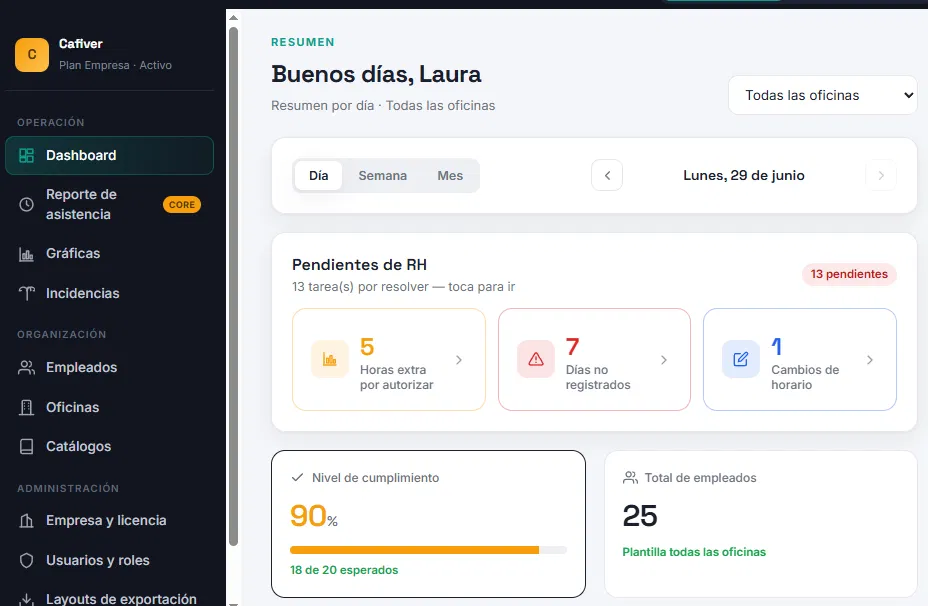This screenshot has width=928, height=606.
Task: Select the Día view tab
Action: click(318, 176)
